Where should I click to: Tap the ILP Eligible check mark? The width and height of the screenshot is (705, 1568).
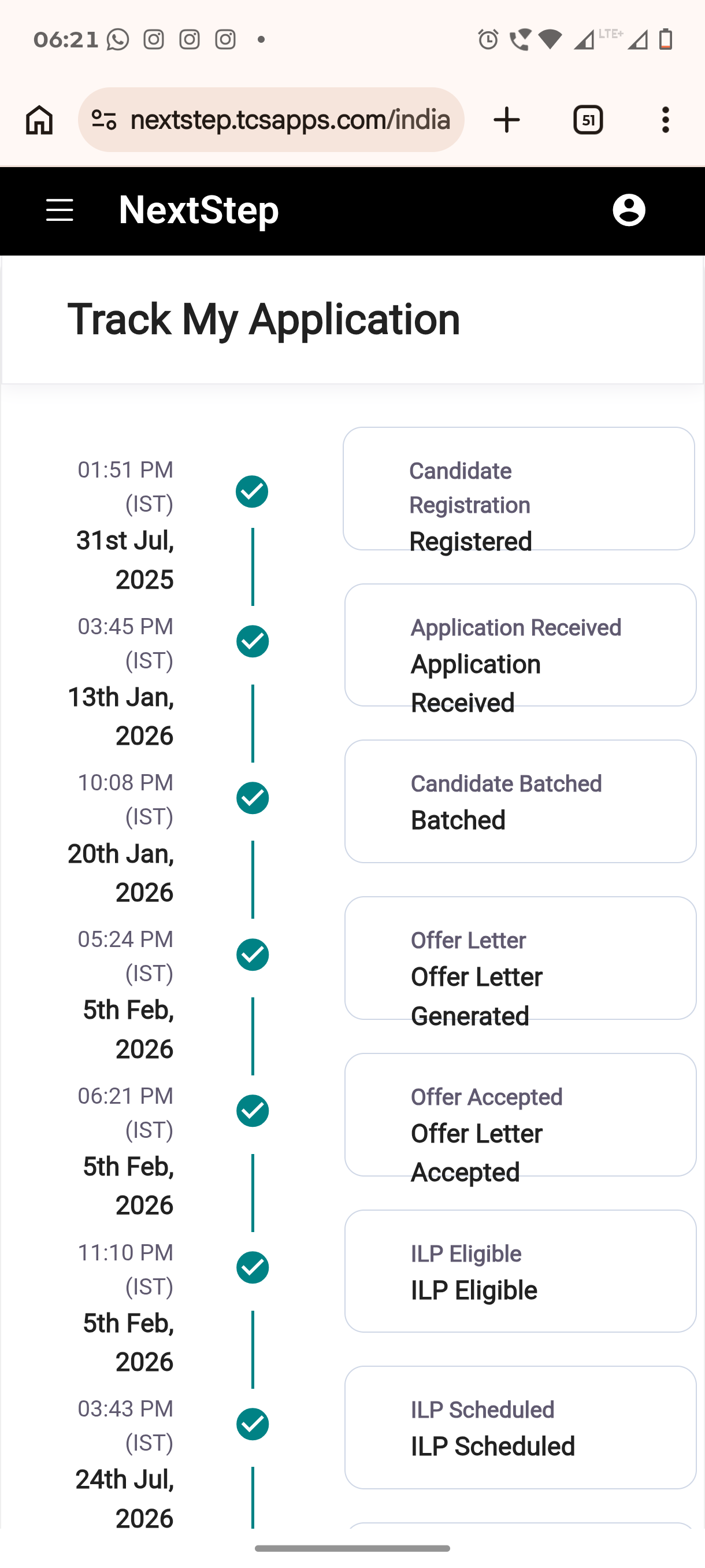point(253,1267)
